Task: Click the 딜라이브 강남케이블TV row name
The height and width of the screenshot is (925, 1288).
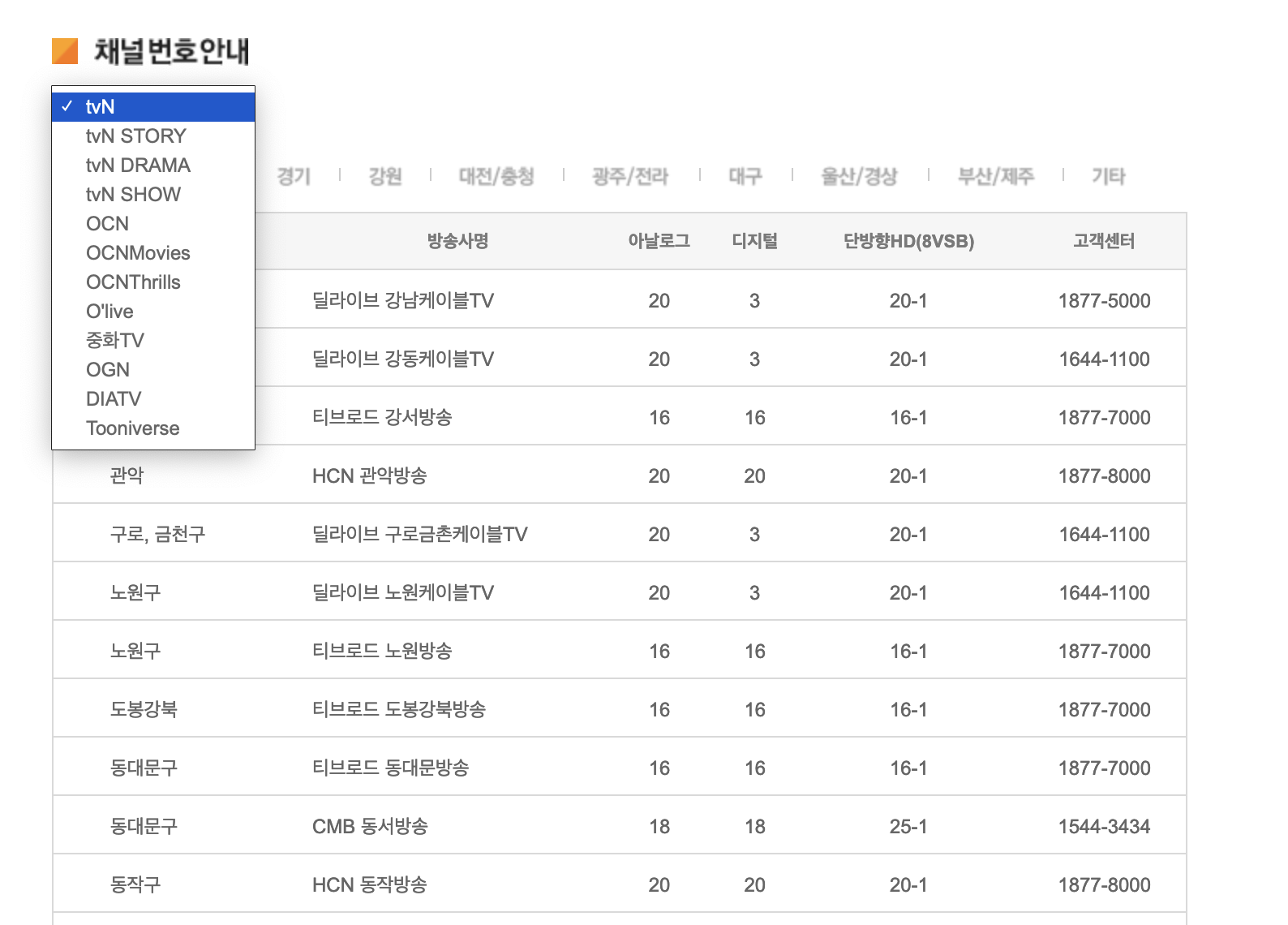Action: [x=403, y=300]
